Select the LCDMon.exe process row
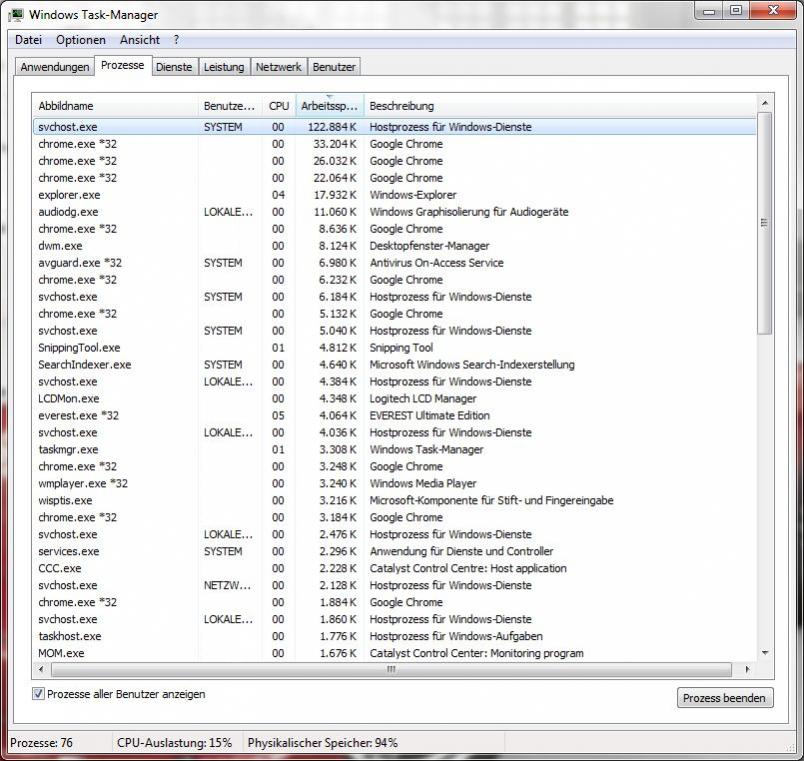This screenshot has width=804, height=761. 394,398
